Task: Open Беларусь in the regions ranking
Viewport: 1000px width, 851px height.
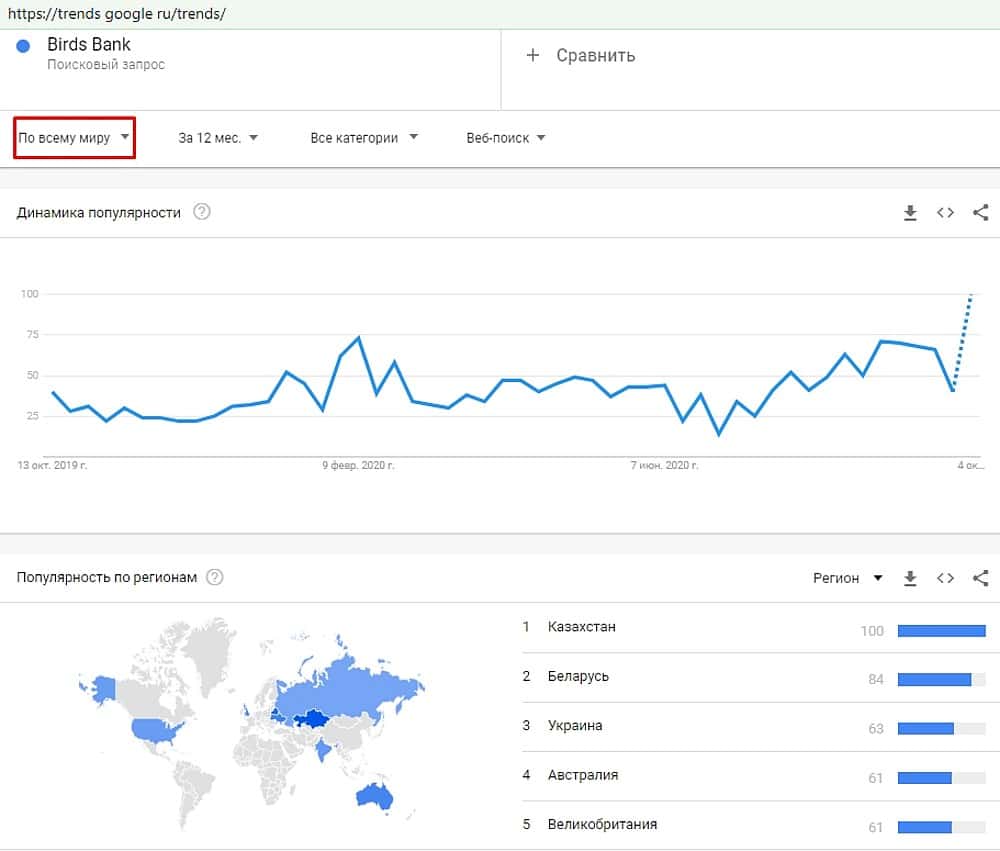Action: 578,677
